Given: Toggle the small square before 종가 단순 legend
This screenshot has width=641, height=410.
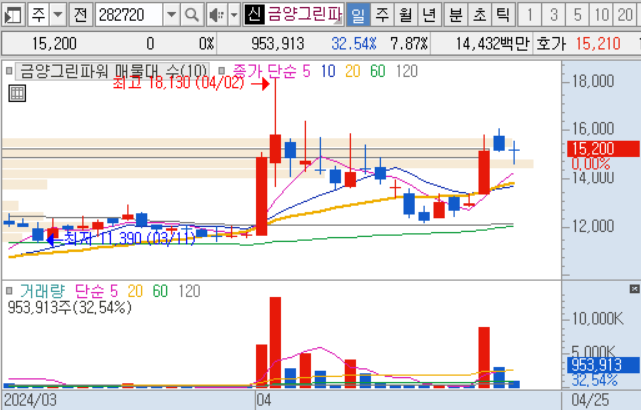Looking at the screenshot, I should point(222,71).
